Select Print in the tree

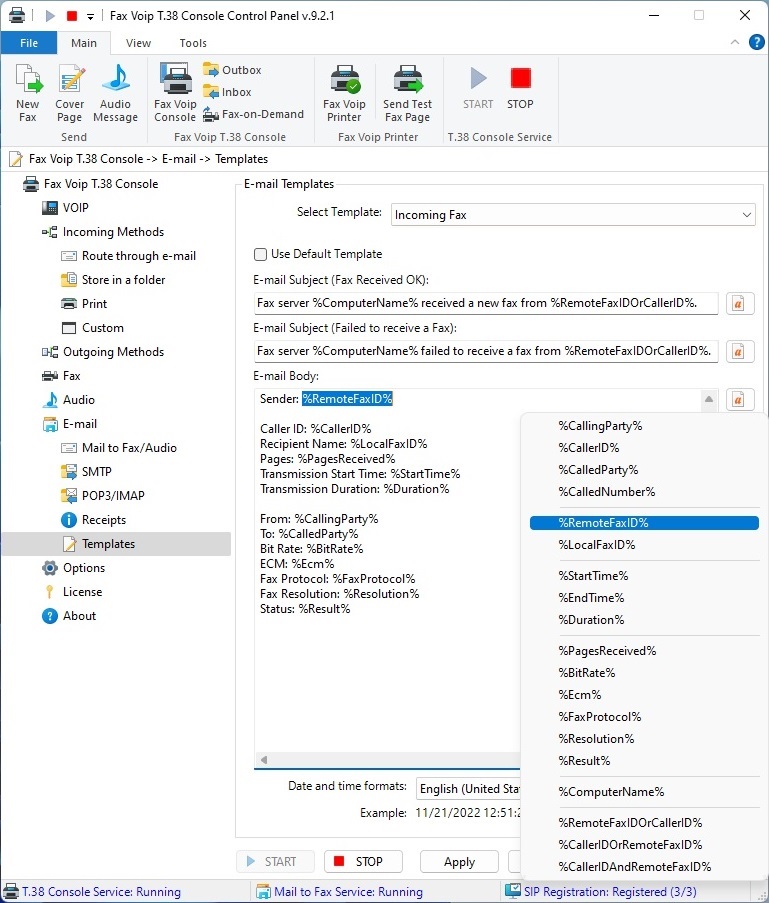pos(94,303)
